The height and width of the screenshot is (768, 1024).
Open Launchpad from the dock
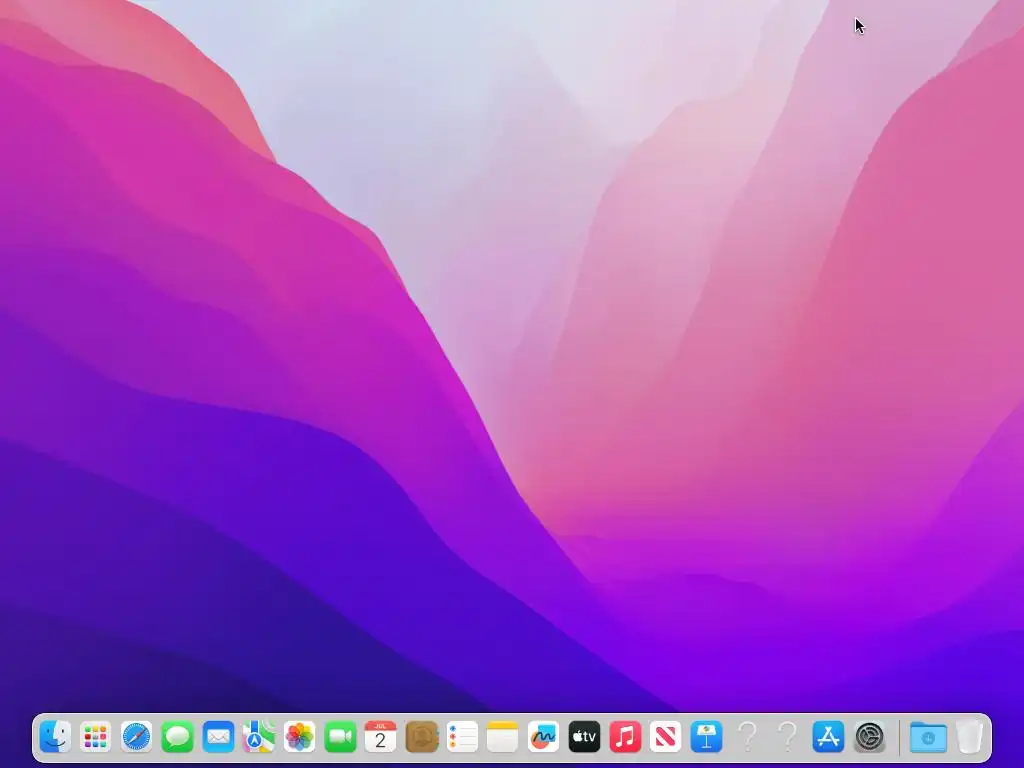95,737
